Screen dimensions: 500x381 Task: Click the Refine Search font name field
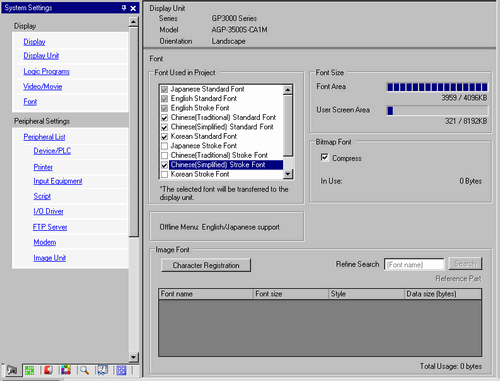point(414,265)
